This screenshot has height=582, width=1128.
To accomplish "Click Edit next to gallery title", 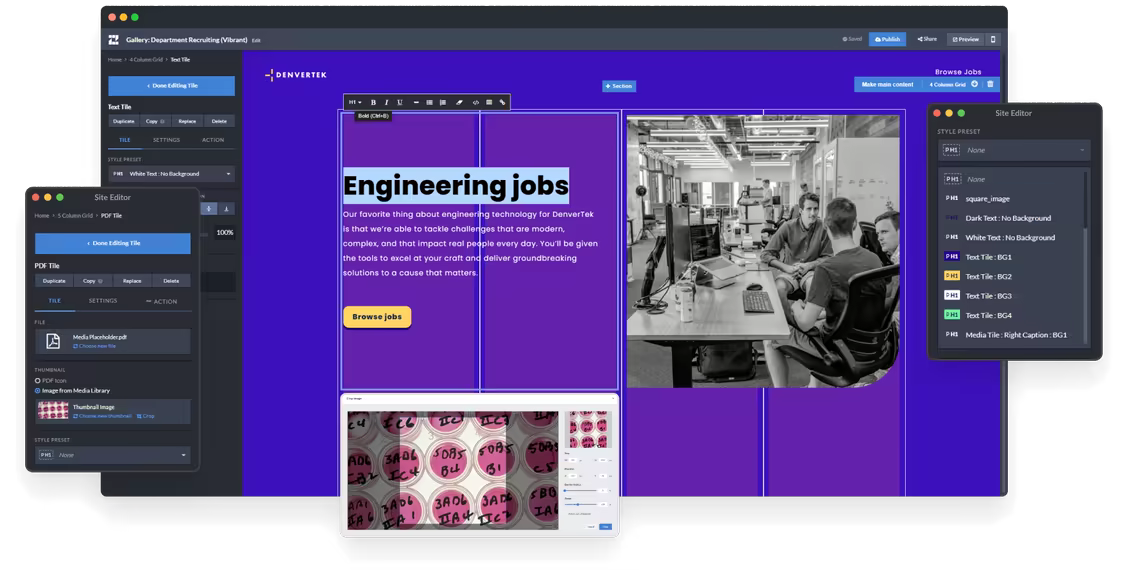I will tap(256, 40).
